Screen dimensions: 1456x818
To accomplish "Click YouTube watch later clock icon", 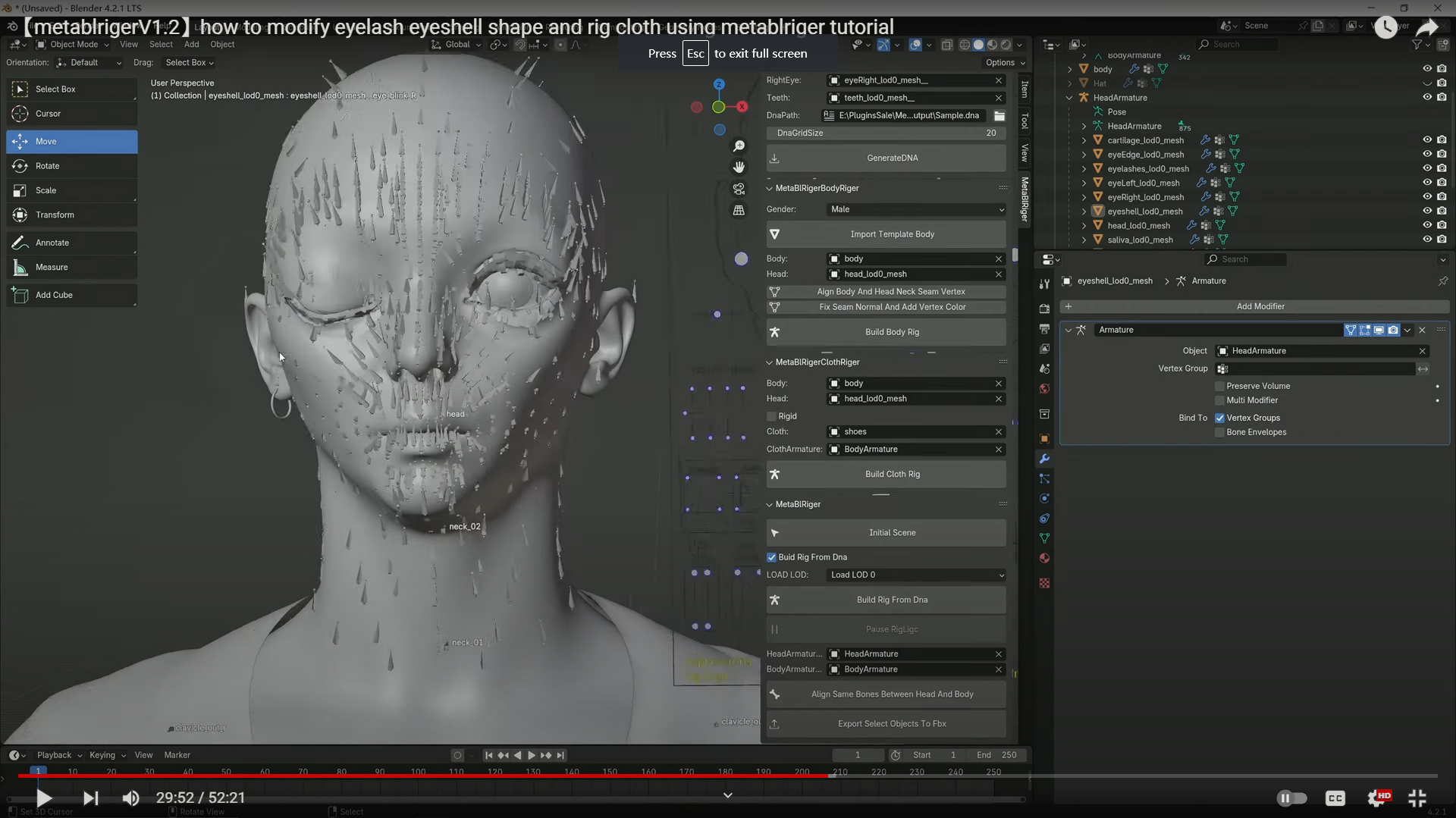I will click(1385, 27).
